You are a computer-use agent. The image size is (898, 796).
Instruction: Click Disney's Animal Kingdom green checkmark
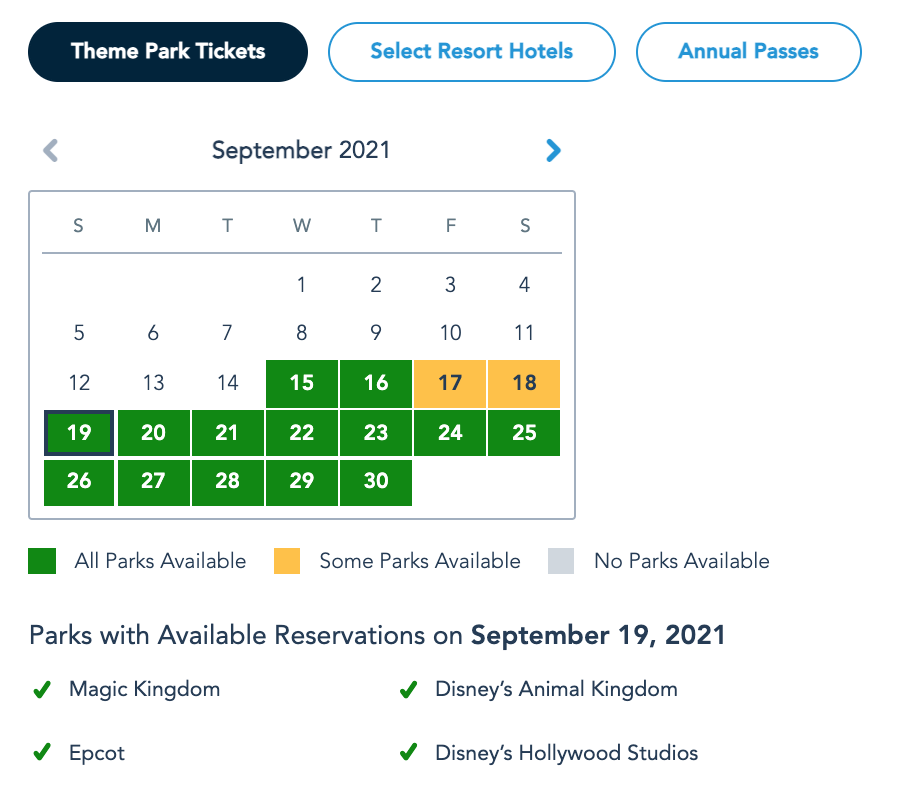[408, 690]
